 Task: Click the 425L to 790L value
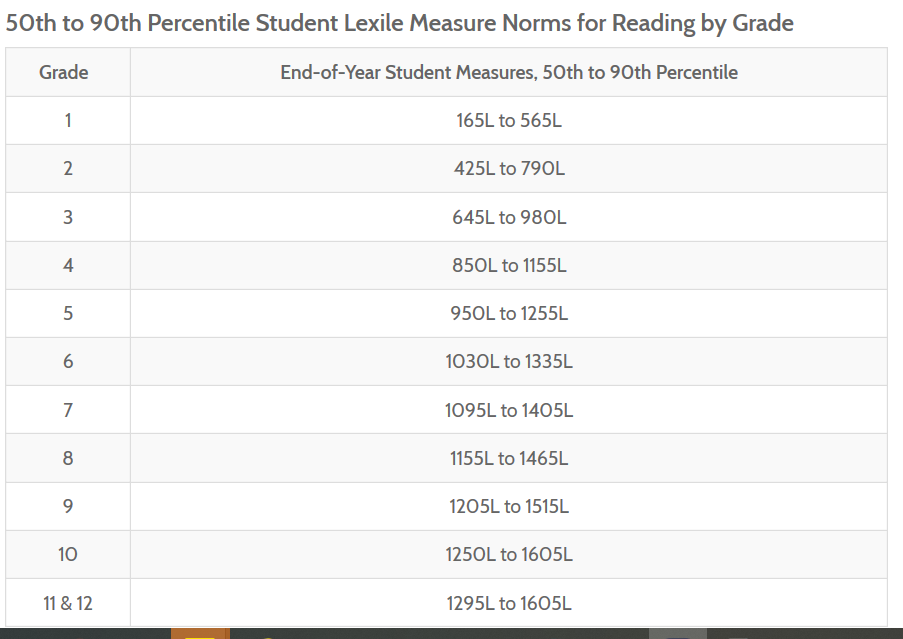[509, 168]
